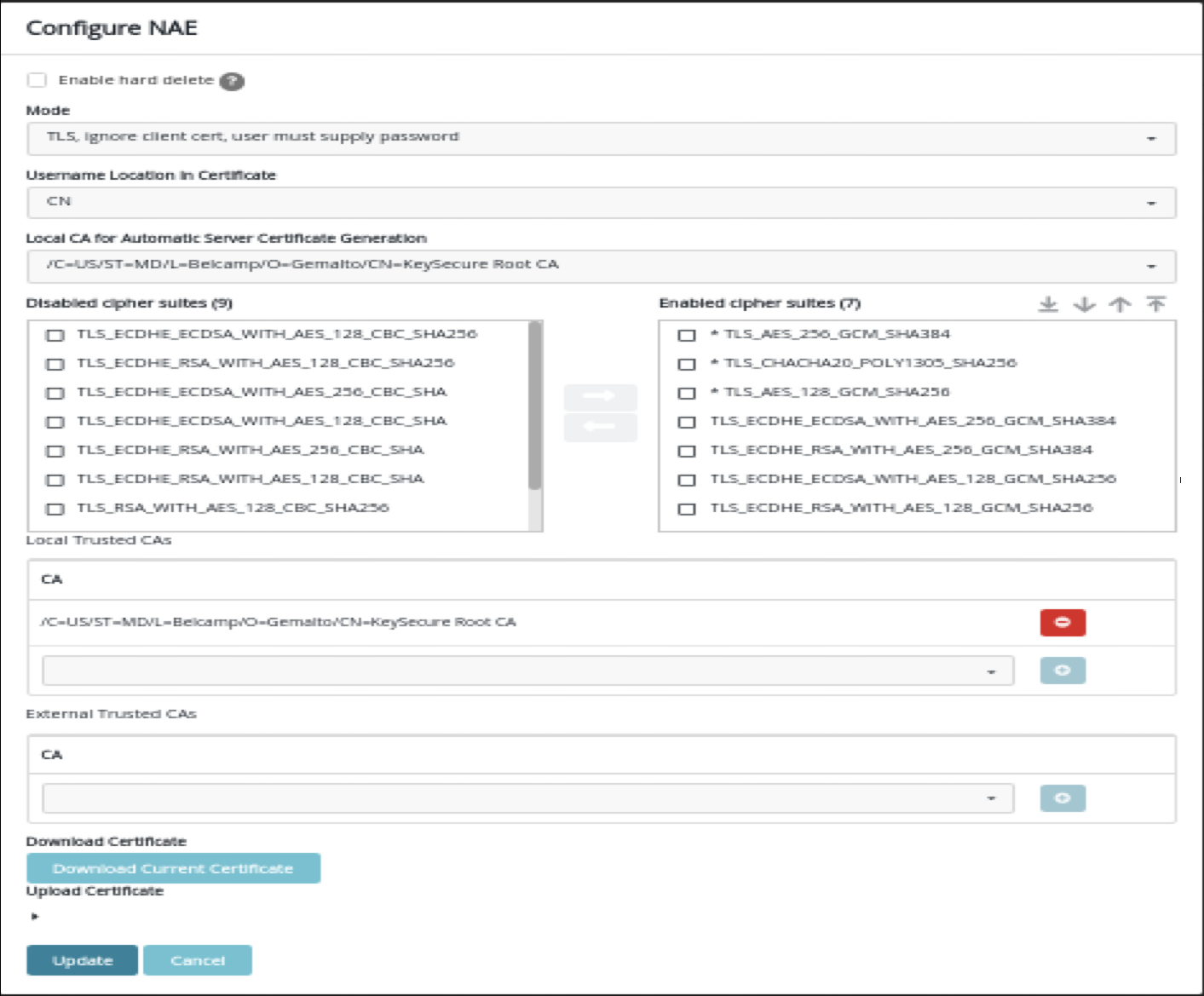
Task: Click plus button to add Local Trusted CA
Action: point(1062,671)
